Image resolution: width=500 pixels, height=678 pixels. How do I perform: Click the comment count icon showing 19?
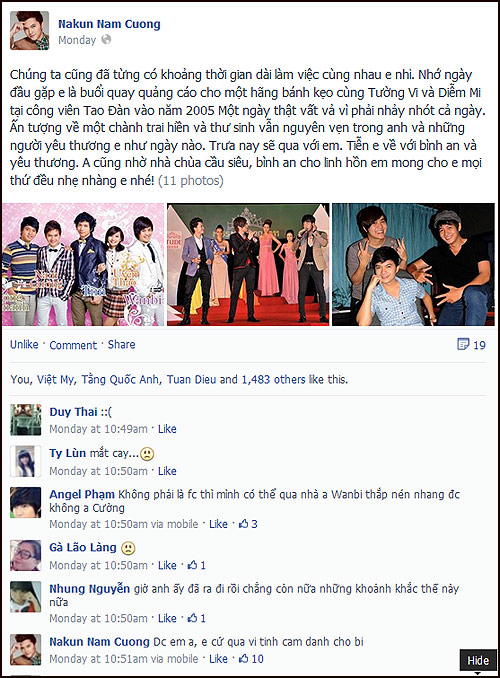click(x=471, y=345)
